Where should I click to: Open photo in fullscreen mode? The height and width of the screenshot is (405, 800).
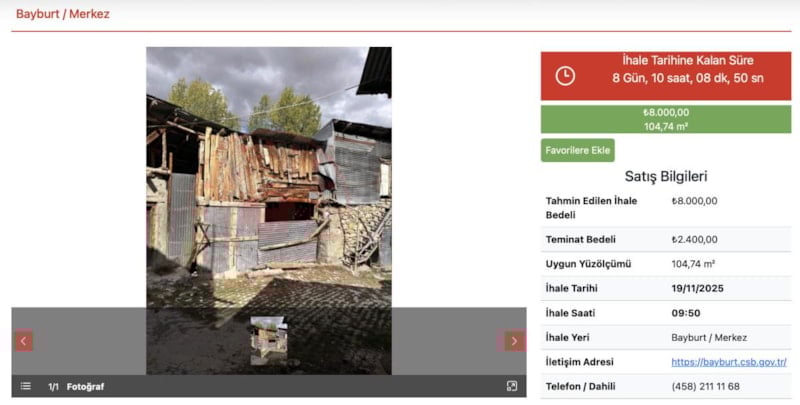click(512, 386)
